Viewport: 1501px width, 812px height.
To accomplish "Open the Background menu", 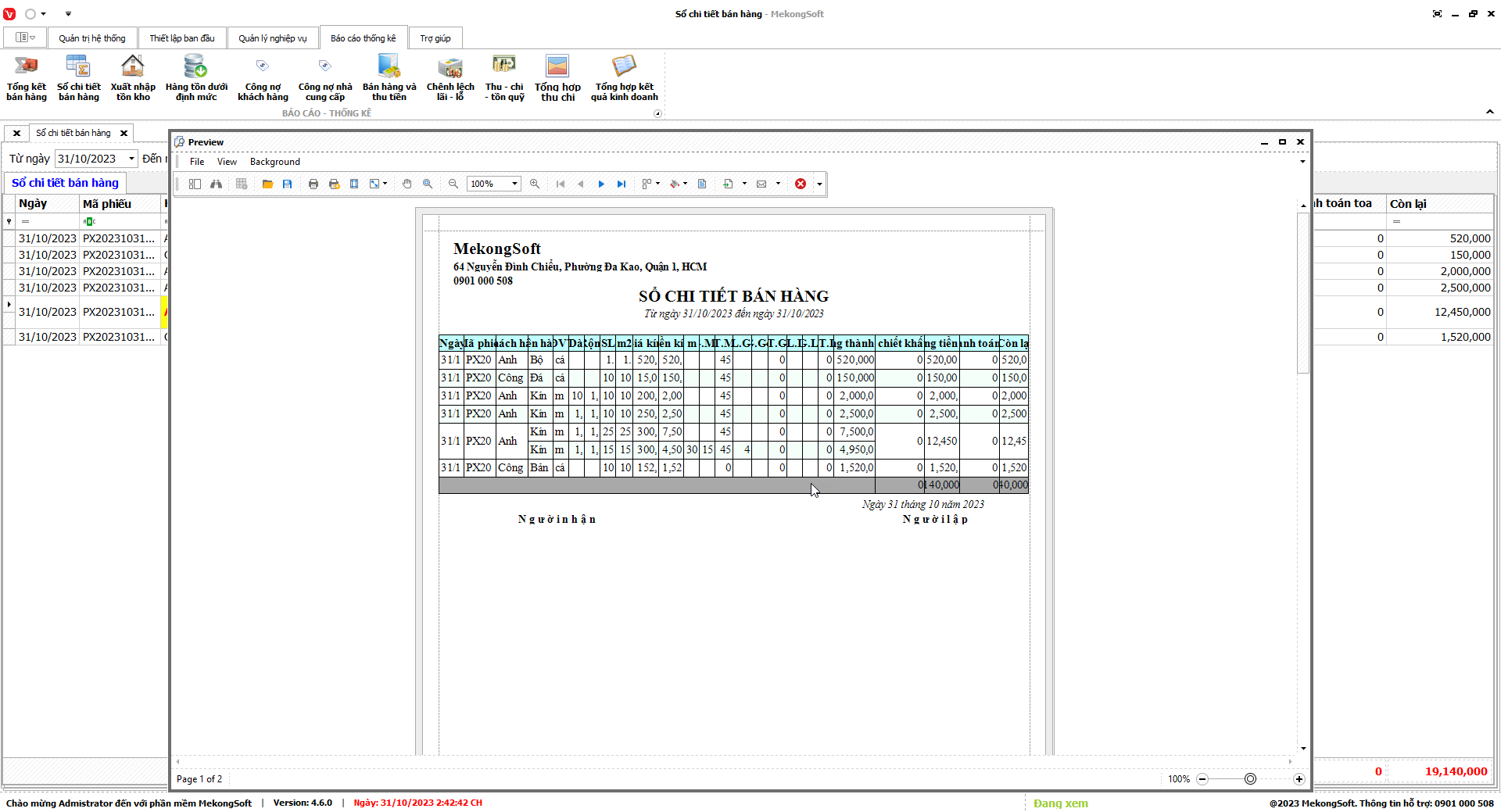I will coord(274,162).
